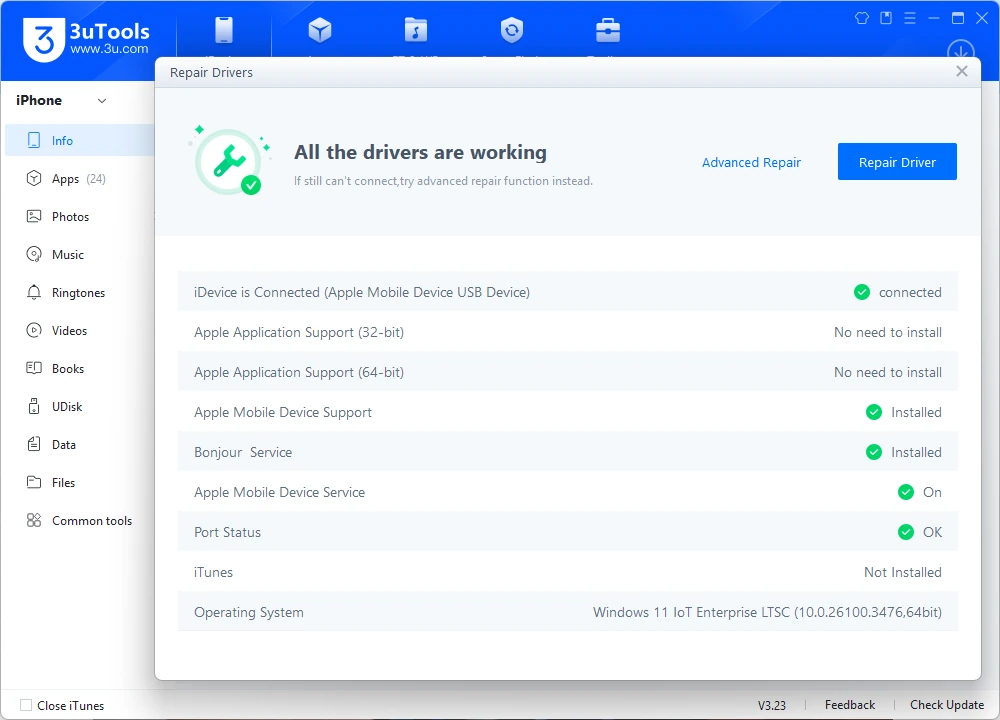Click the wrench repair status icon
This screenshot has width=1000, height=720.
click(x=230, y=161)
